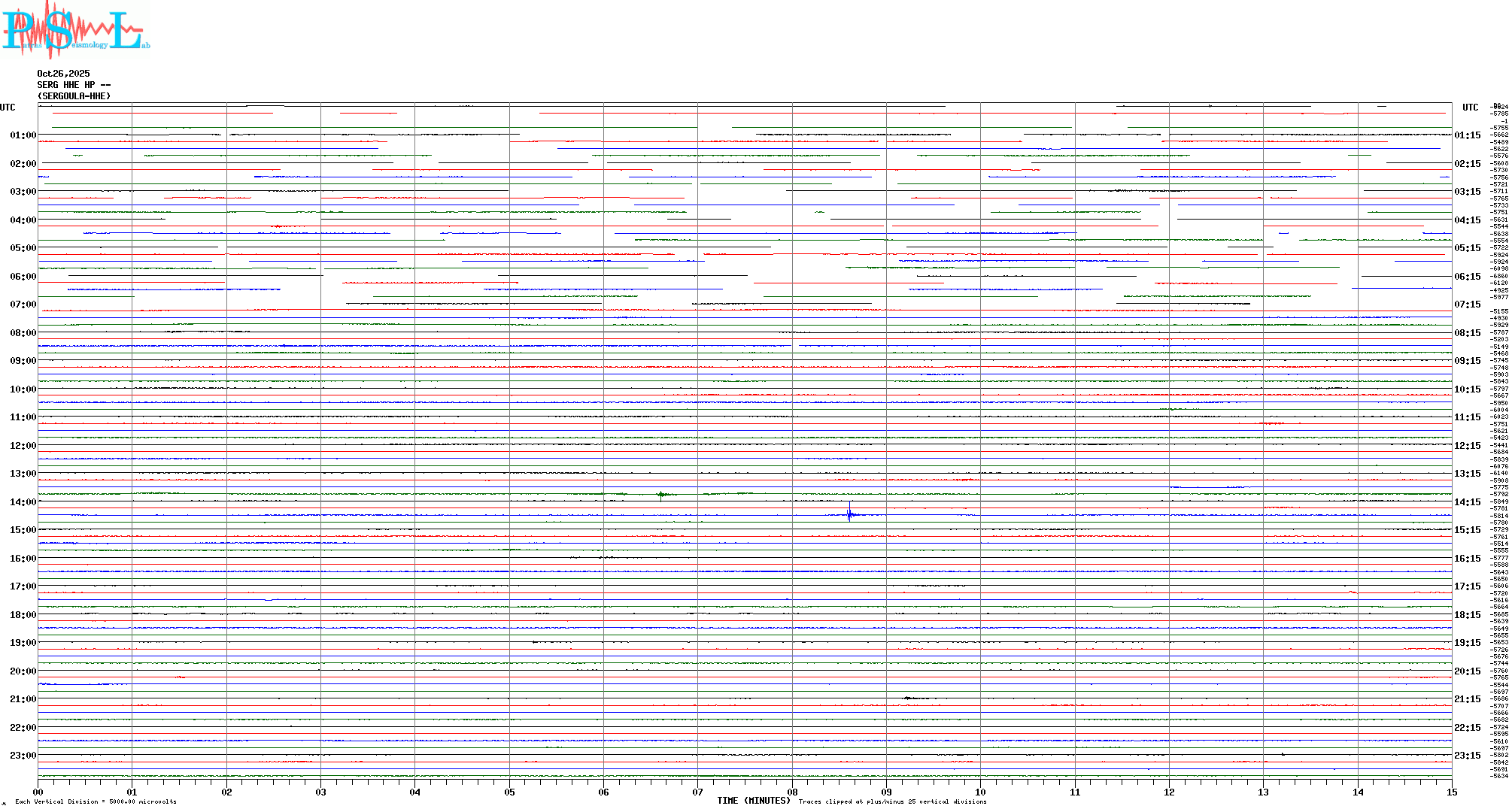Click the (SERGOULA-HHE) station name
Viewport: 1512px width, 812px height.
tap(74, 96)
